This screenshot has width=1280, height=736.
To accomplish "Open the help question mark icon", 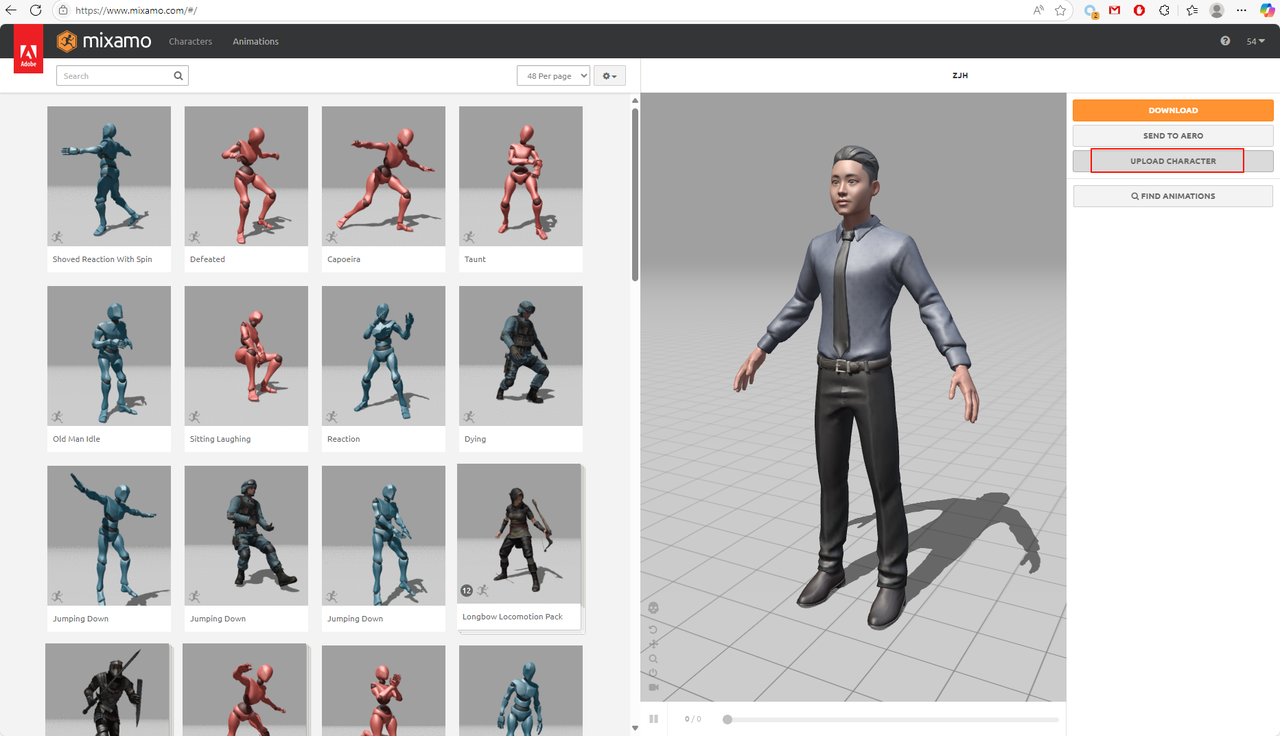I will pos(1225,42).
